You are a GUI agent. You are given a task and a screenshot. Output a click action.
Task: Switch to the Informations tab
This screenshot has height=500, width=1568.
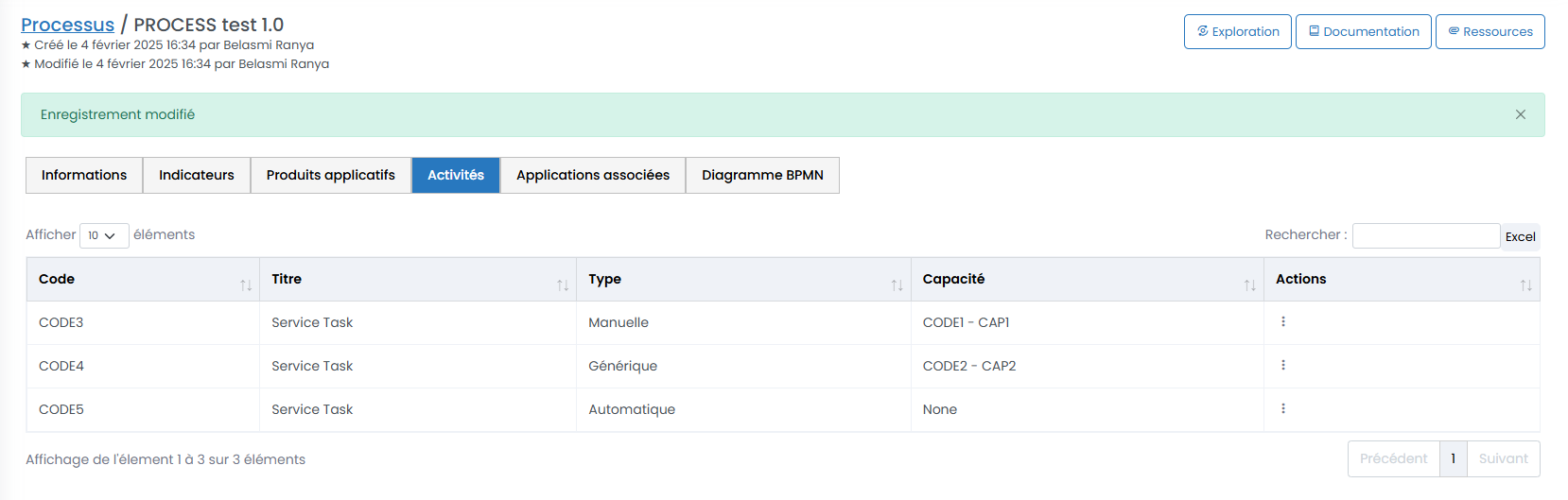(84, 176)
